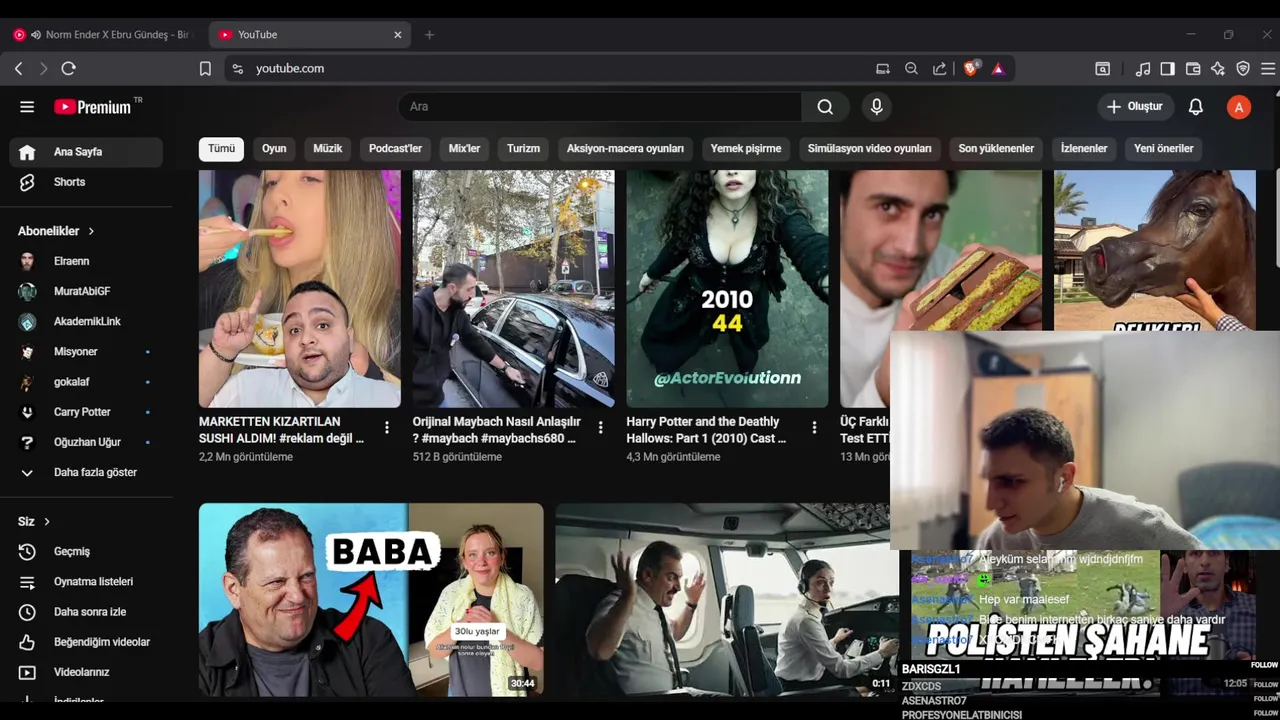
Task: Click the install app icon in address bar
Action: click(x=882, y=69)
